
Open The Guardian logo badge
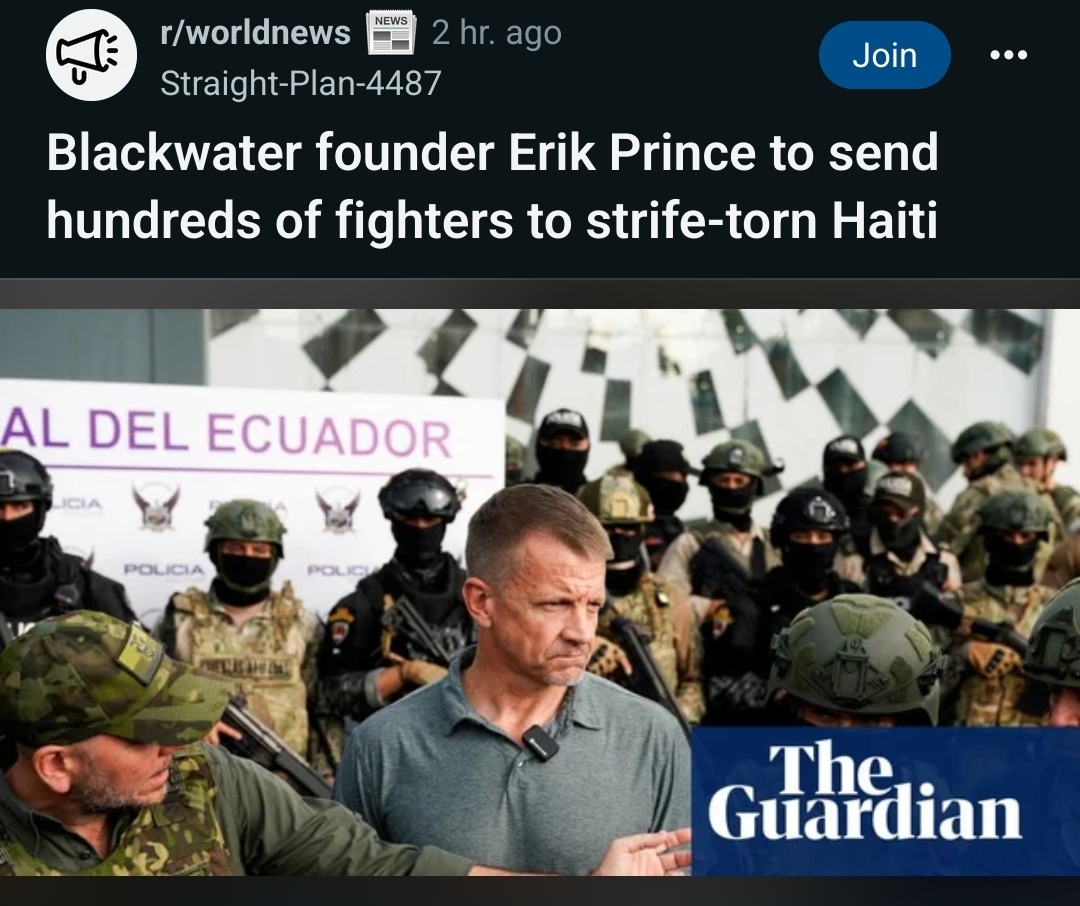click(x=884, y=801)
